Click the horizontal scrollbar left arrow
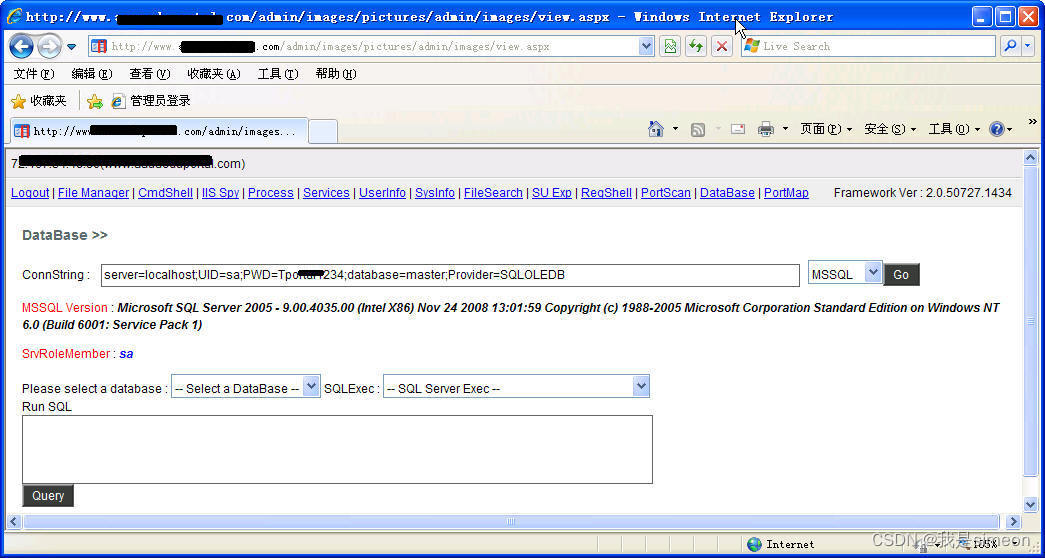The height and width of the screenshot is (558, 1045). click(14, 521)
